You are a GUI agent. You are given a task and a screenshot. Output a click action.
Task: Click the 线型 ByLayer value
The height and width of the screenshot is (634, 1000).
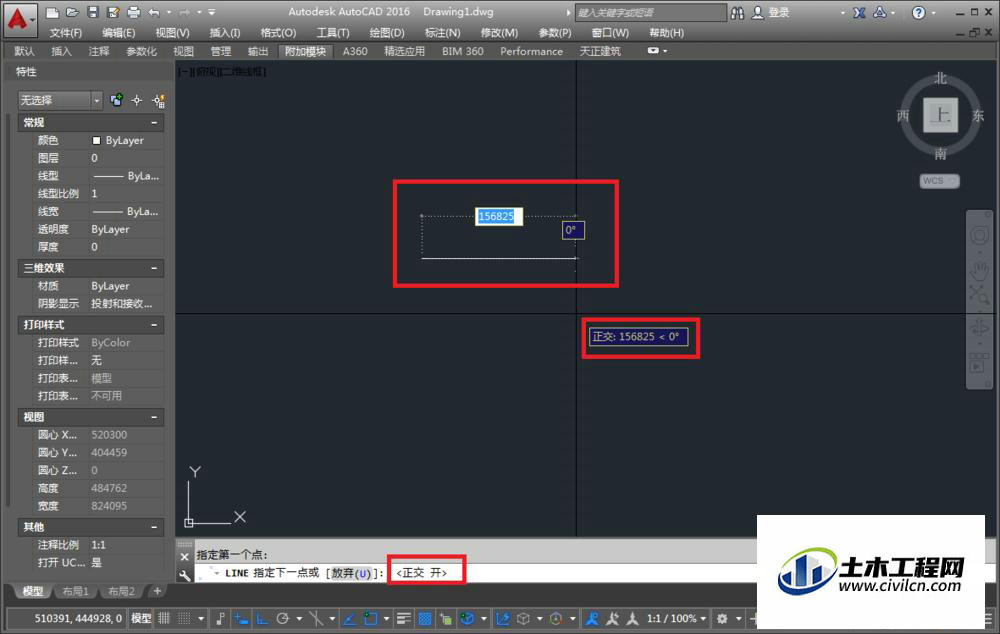[126, 176]
